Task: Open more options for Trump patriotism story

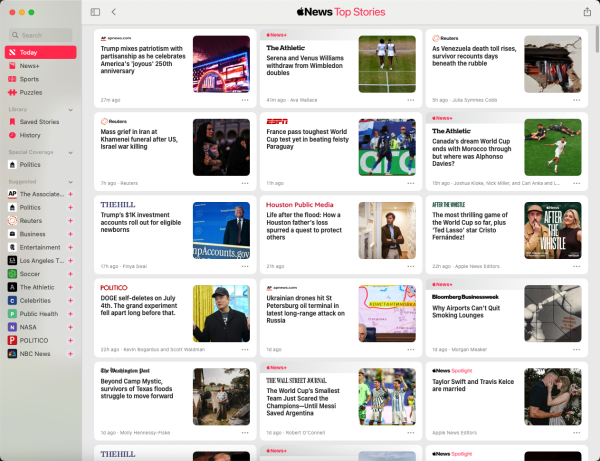Action: (x=245, y=100)
